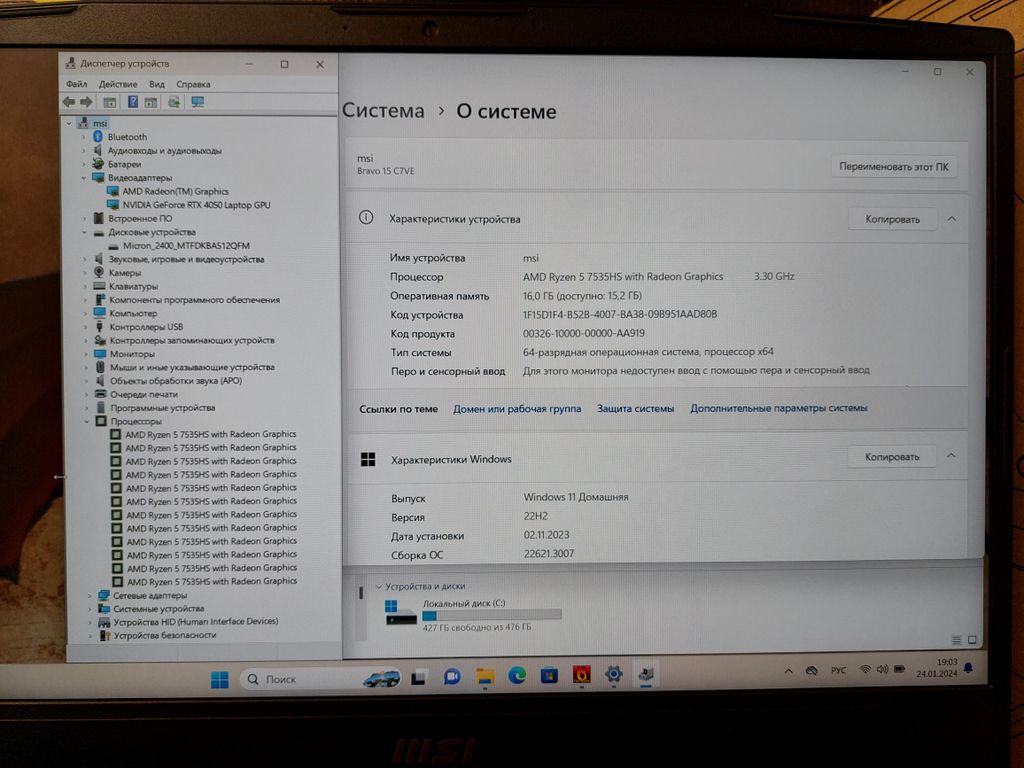Click the taskbar clock 19:03 24.01.2024
Viewport: 1024px width, 768px height.
click(x=937, y=667)
